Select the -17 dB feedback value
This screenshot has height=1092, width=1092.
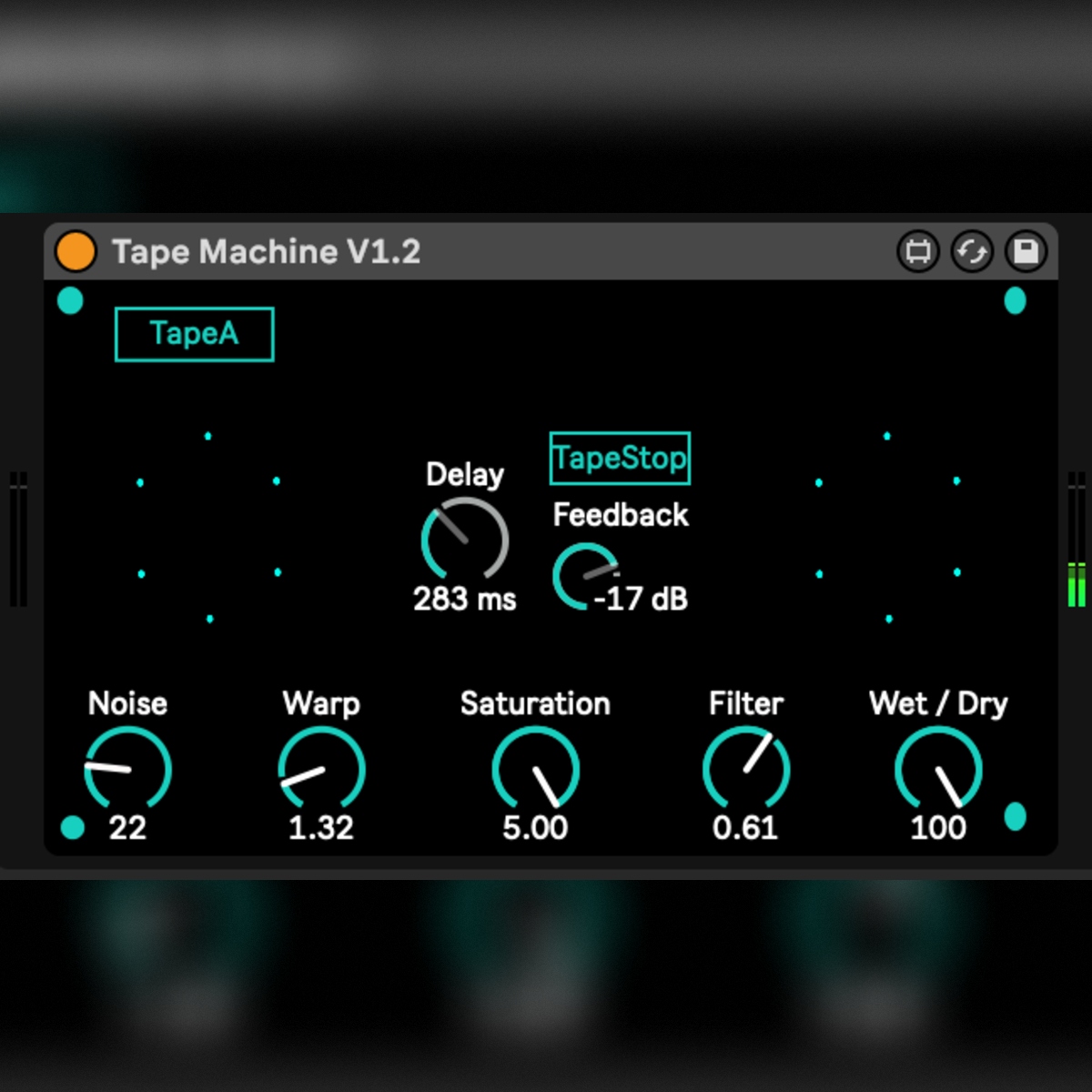(641, 599)
